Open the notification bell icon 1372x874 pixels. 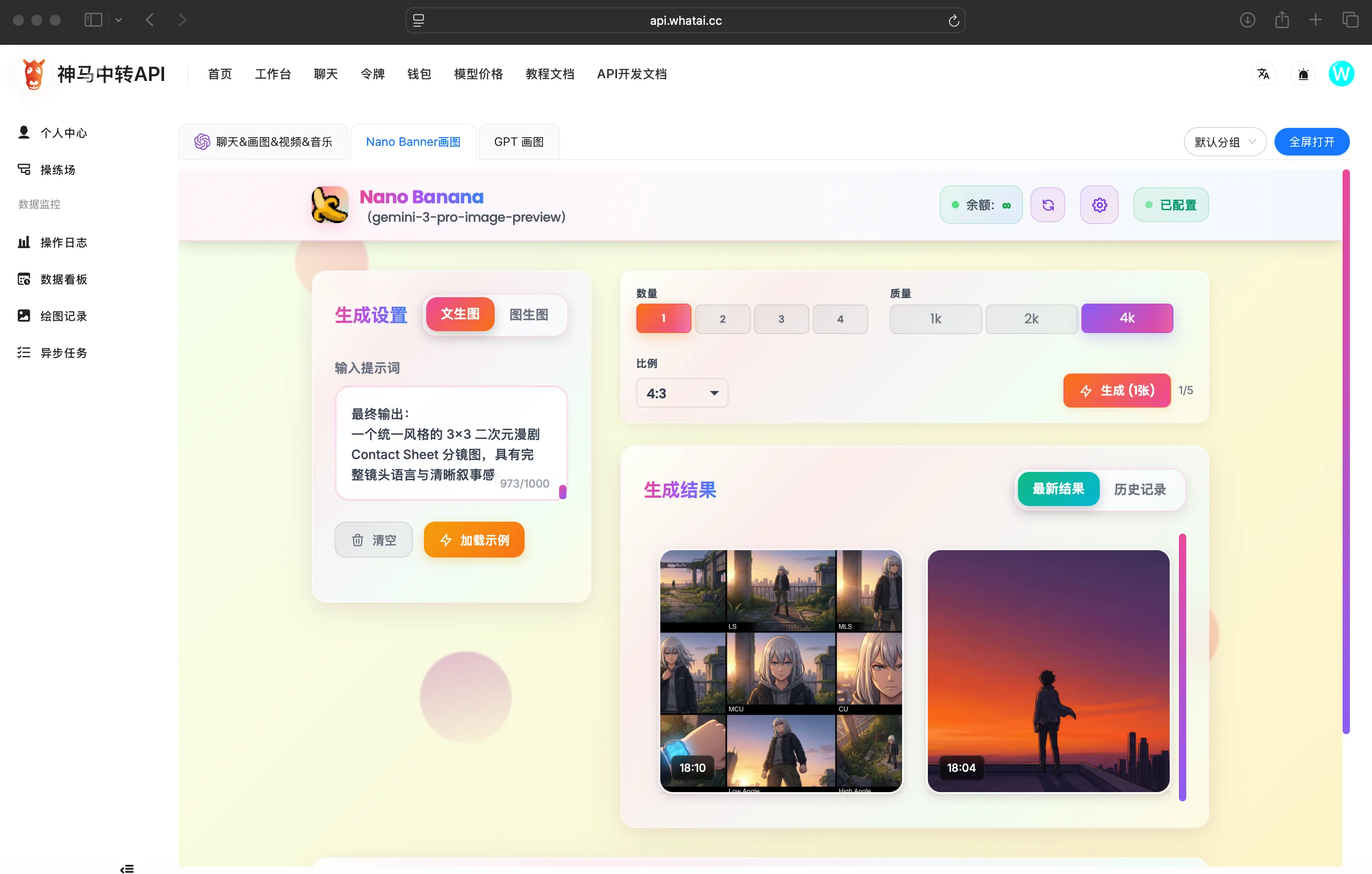(1303, 74)
